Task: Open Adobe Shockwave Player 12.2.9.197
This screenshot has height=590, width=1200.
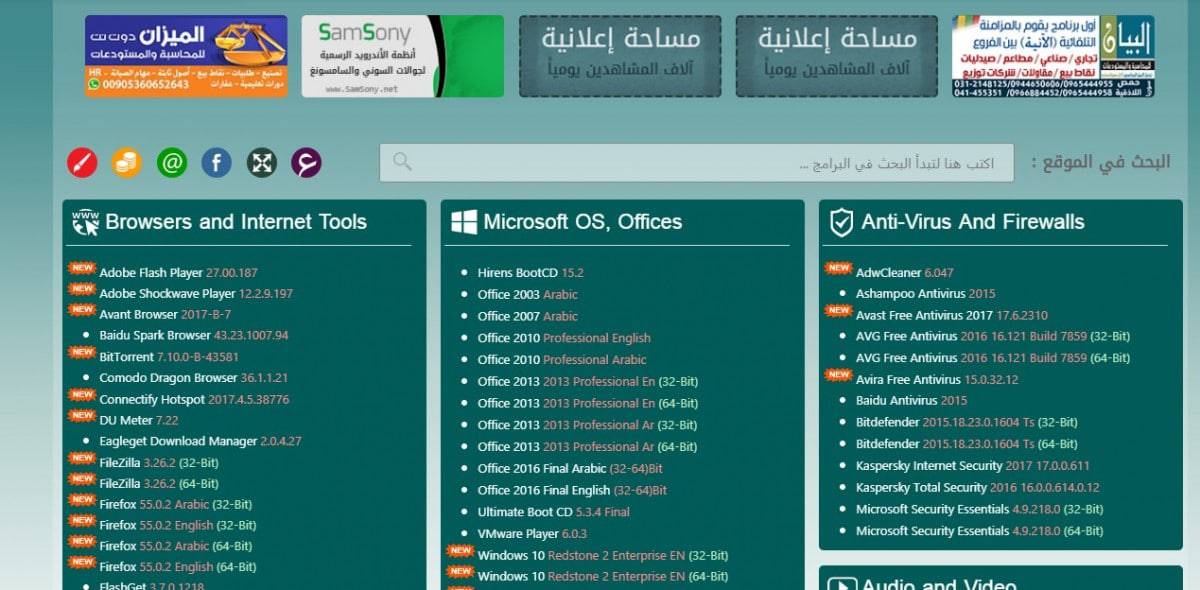Action: (x=196, y=294)
